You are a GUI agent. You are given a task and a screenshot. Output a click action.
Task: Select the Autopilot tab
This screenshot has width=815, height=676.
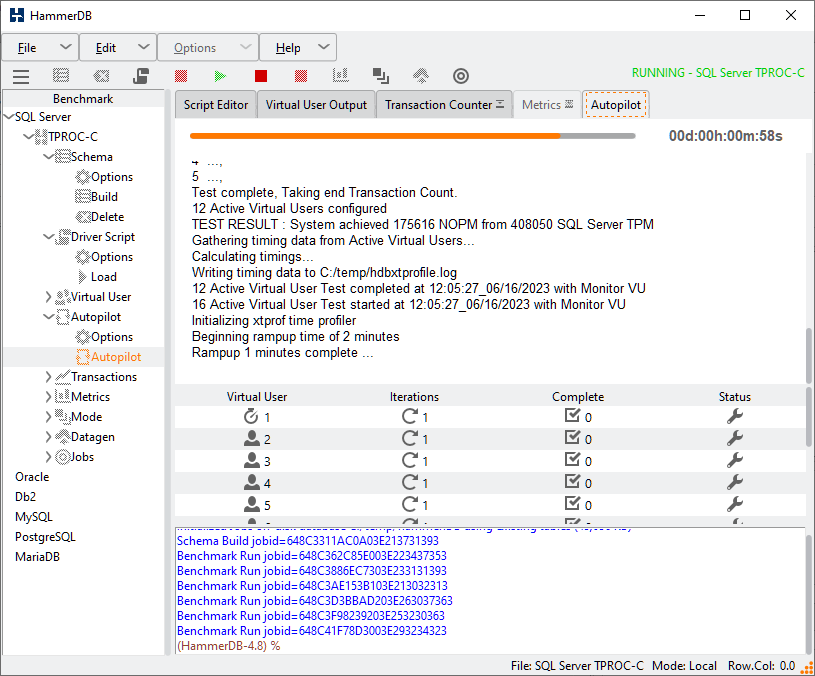[615, 105]
